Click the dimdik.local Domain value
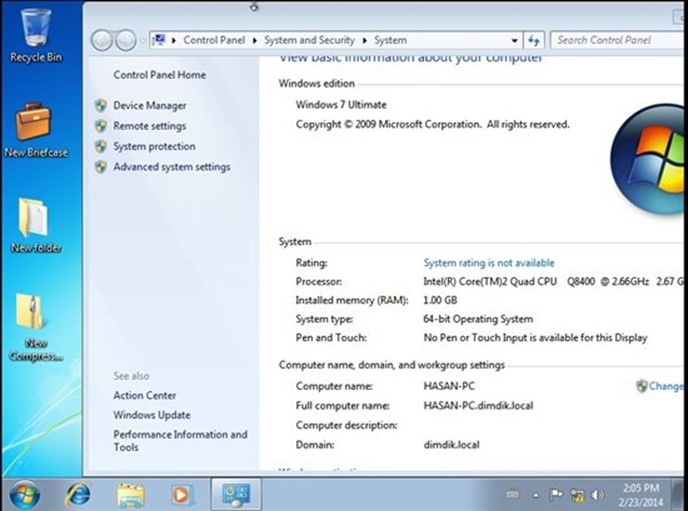This screenshot has height=511, width=688. (x=452, y=445)
